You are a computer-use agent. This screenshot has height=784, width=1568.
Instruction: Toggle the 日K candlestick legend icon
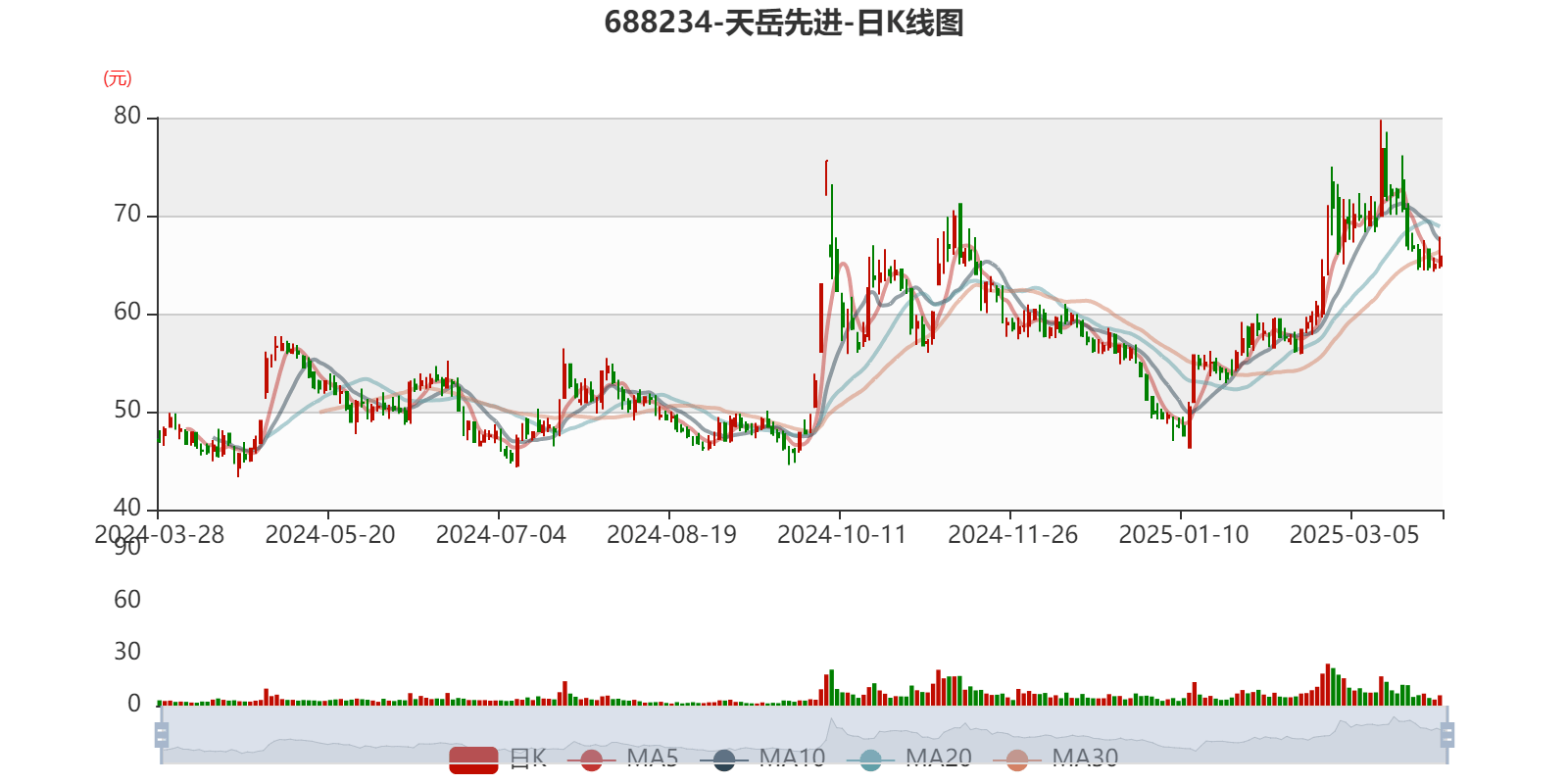(x=473, y=759)
